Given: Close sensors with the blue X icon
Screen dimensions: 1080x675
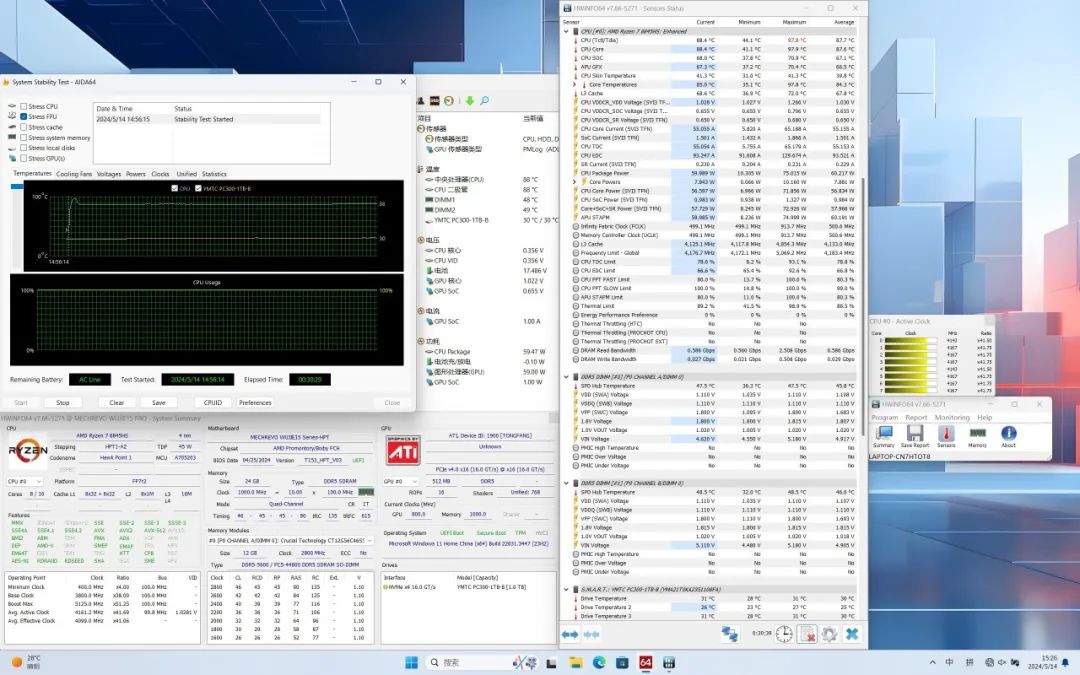Looking at the screenshot, I should (852, 634).
